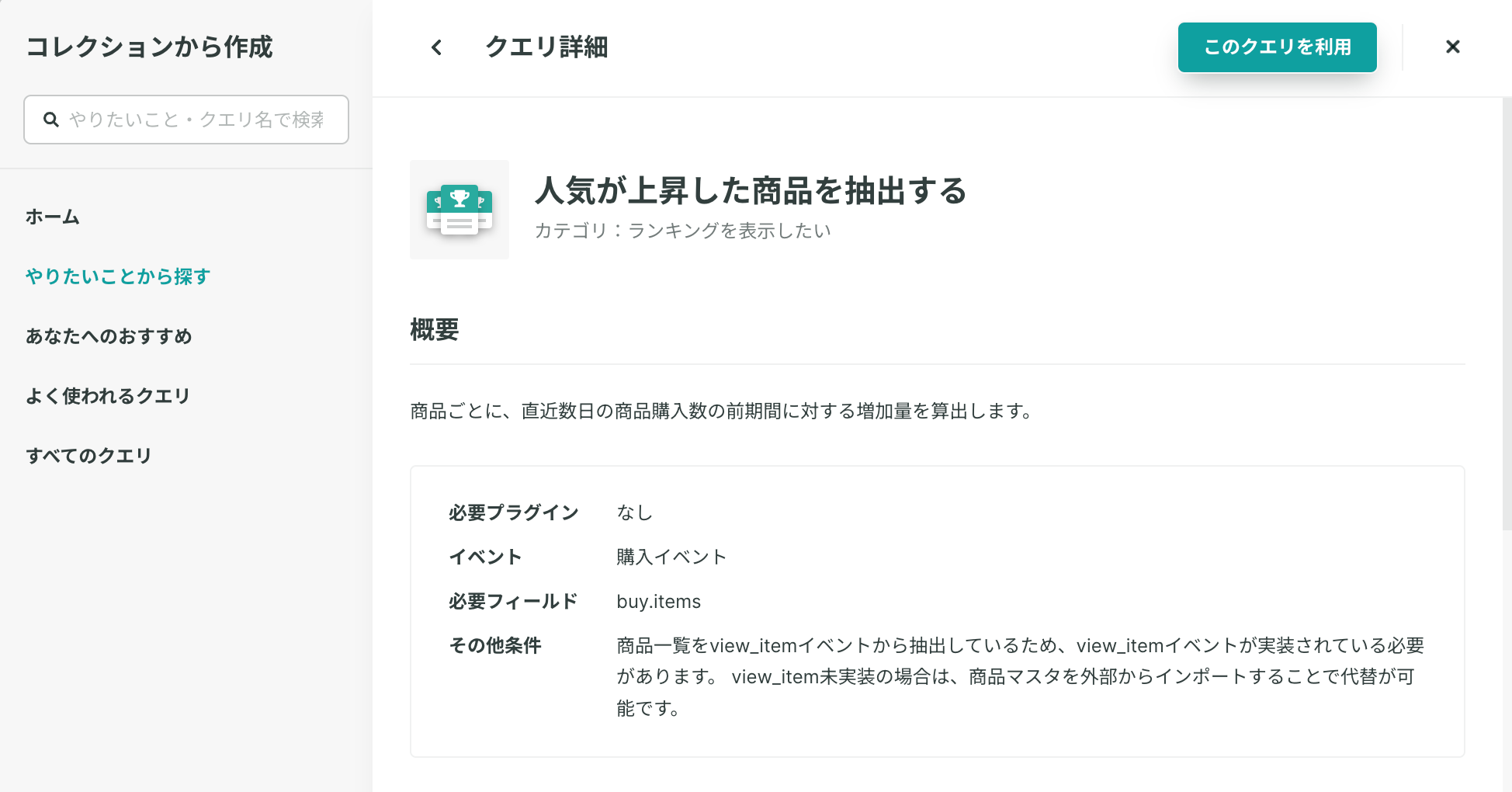Click the buy.items required field value

click(659, 602)
